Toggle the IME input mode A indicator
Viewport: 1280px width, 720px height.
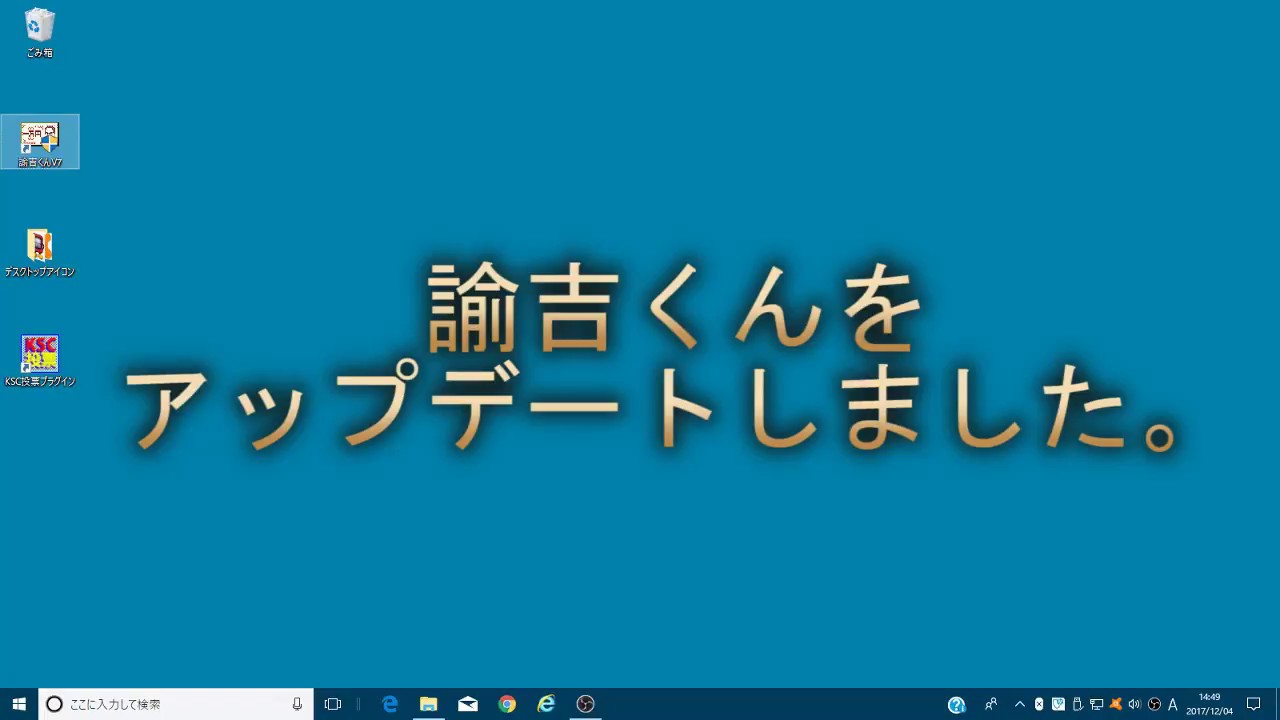(x=1173, y=704)
